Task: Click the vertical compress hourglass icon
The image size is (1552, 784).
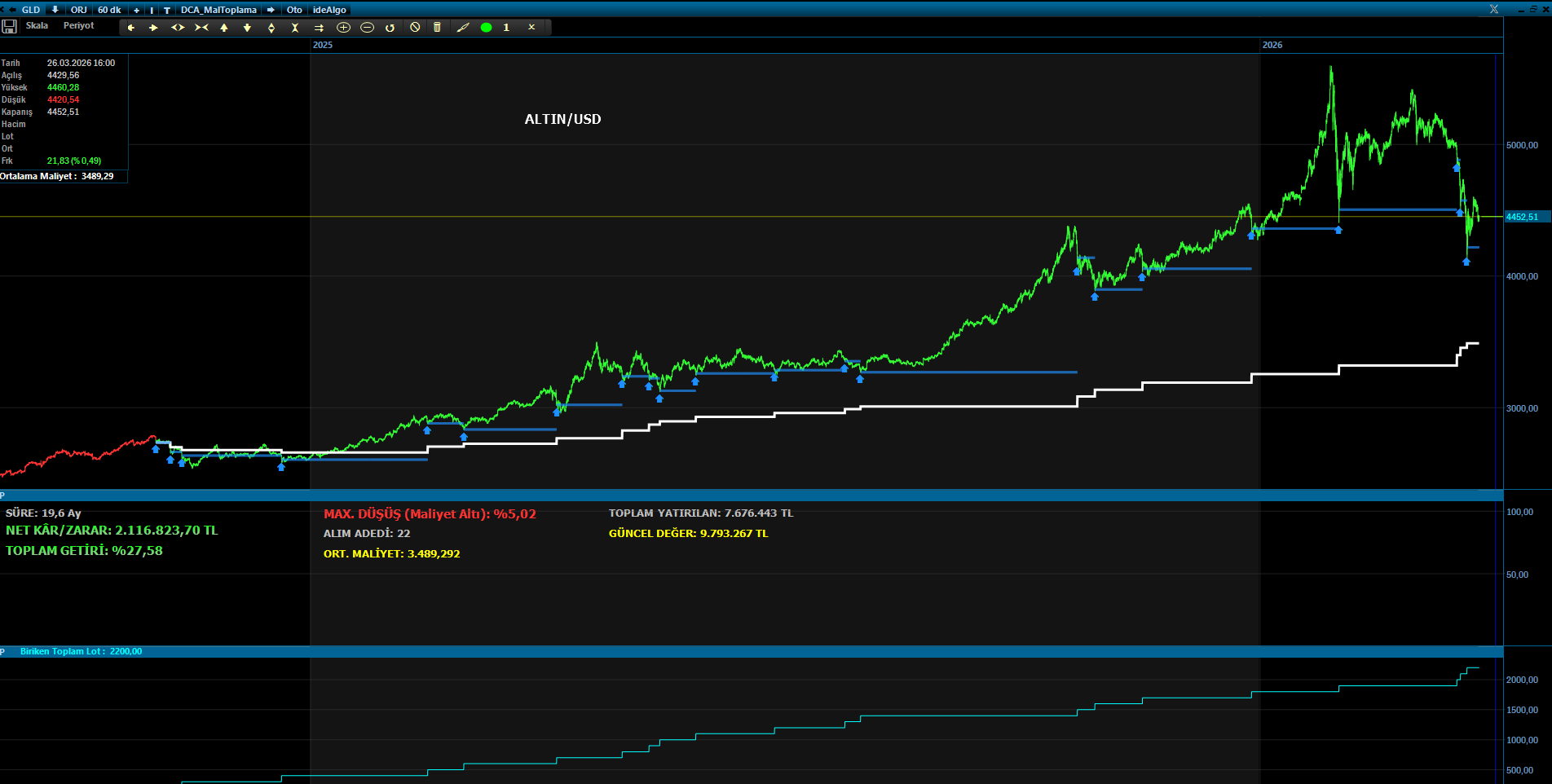Action: pyautogui.click(x=295, y=28)
